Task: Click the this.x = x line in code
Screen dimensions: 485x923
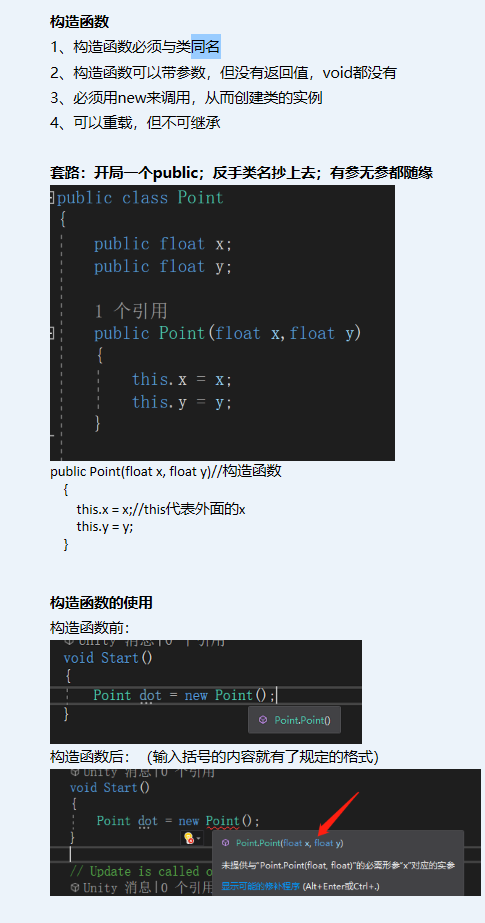Action: [182, 379]
